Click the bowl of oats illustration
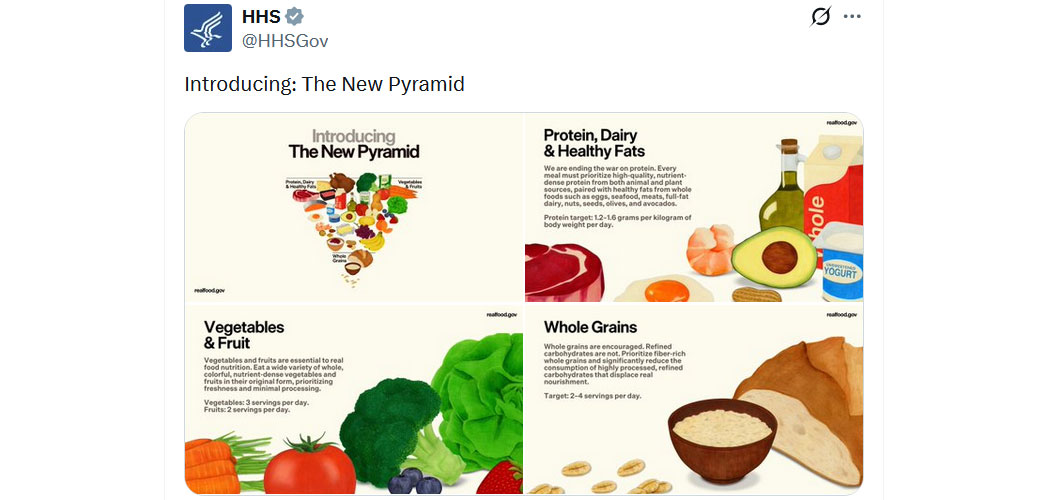 coord(723,438)
